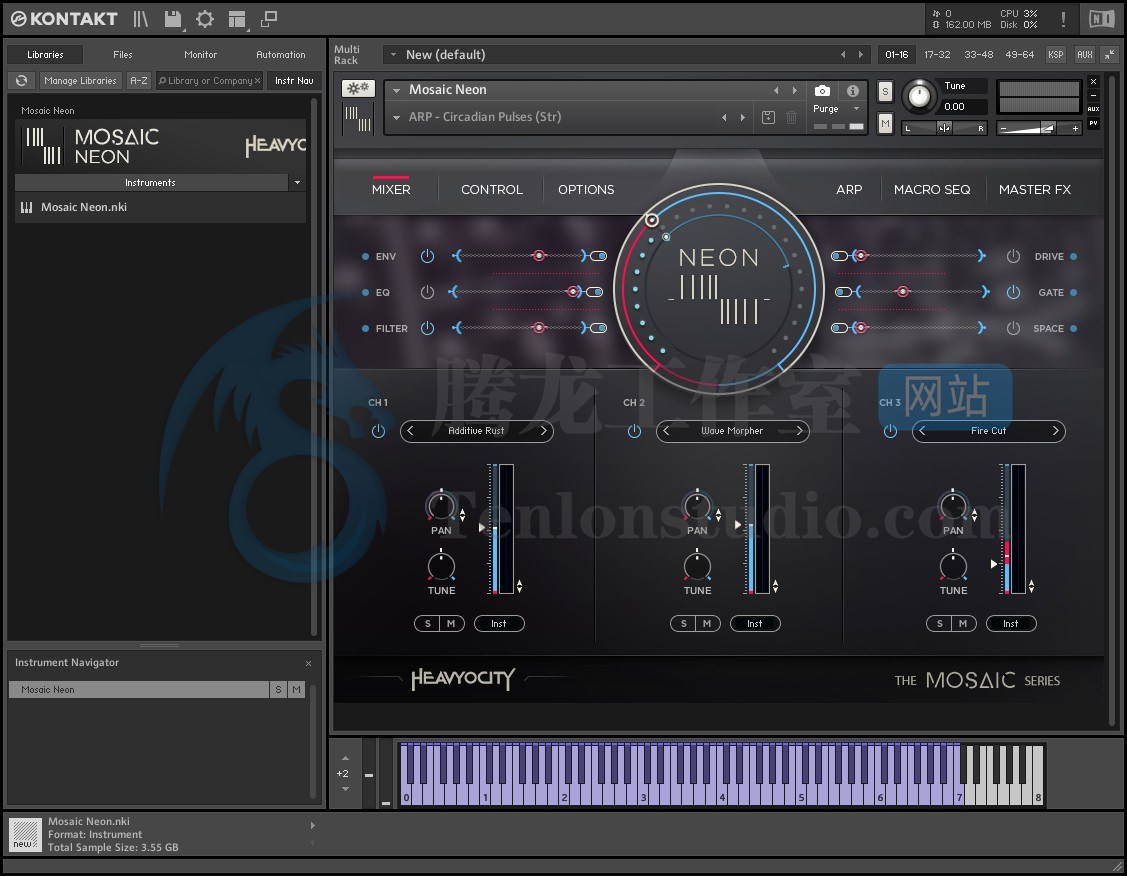This screenshot has height=876, width=1127.
Task: Open the Fire Cut source selector
Action: [x=988, y=430]
